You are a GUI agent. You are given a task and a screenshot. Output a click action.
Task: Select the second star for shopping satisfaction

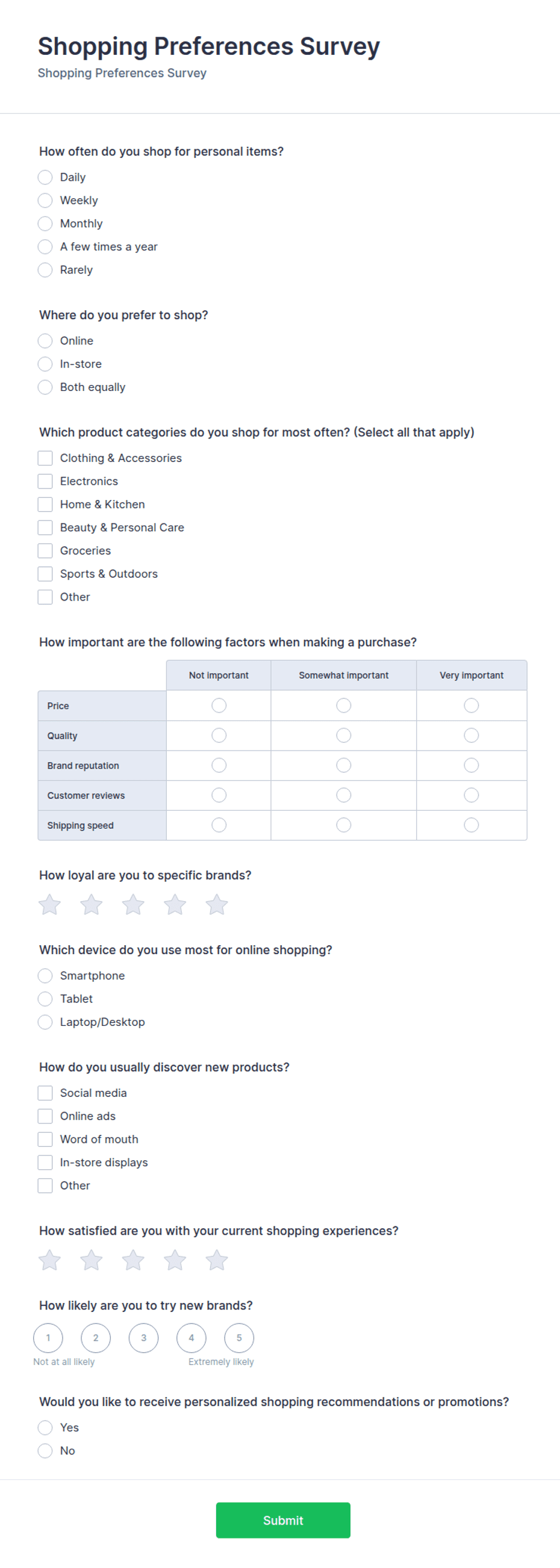(92, 1260)
